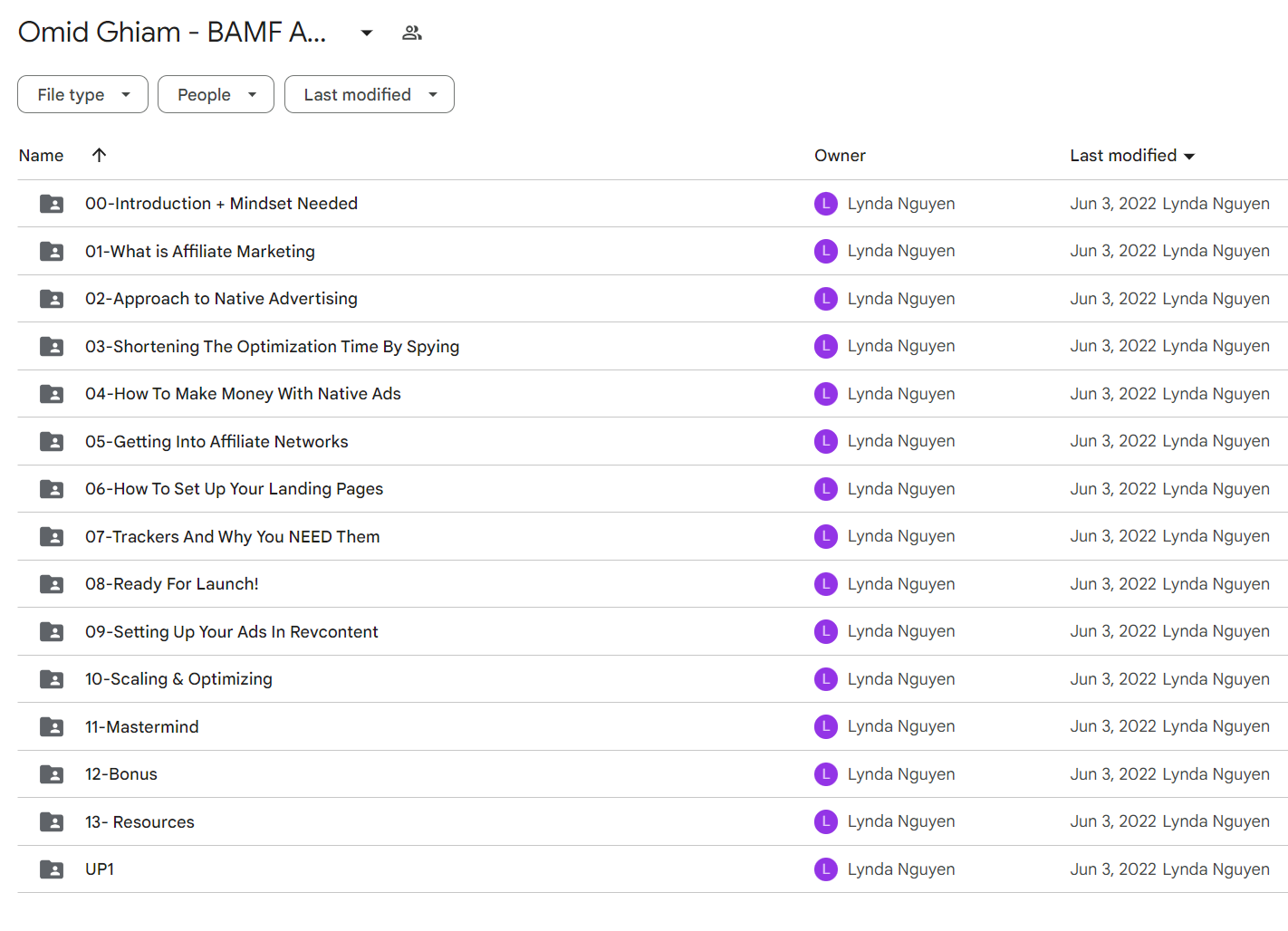Click folder icon for 02-Approach to Native Advertising
The width and height of the screenshot is (1288, 931).
coord(52,299)
